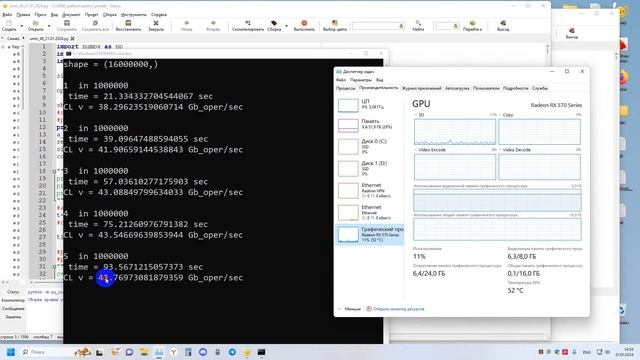Click the Выполнить (Run) toolbar icon
The width and height of the screenshot is (640, 360).
pos(304,26)
